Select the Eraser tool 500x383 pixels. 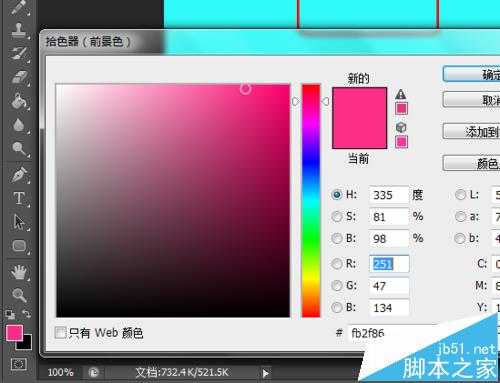[x=19, y=77]
